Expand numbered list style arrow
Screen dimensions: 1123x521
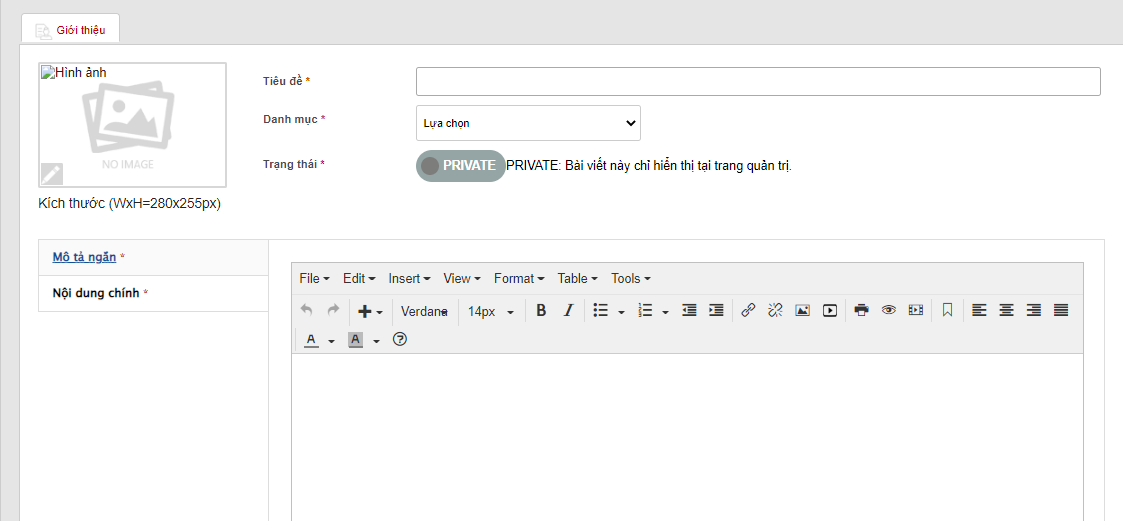(665, 312)
